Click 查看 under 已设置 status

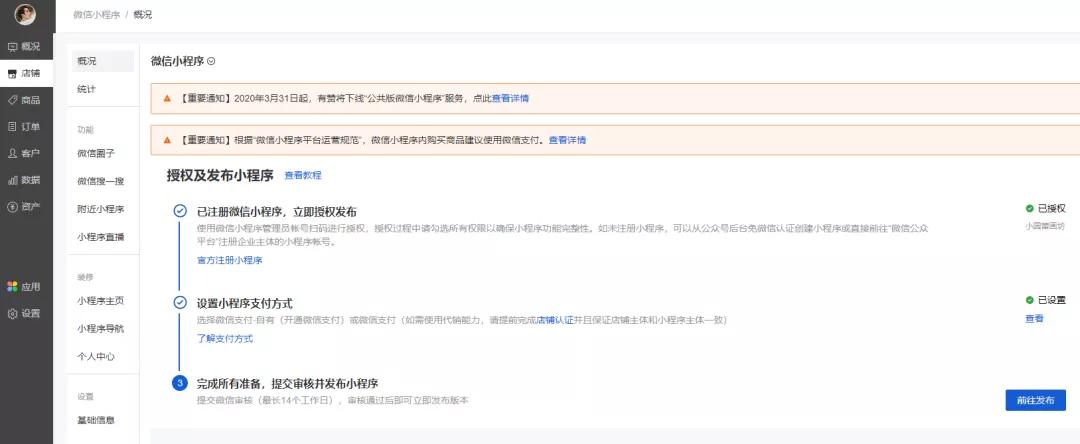coord(1035,319)
